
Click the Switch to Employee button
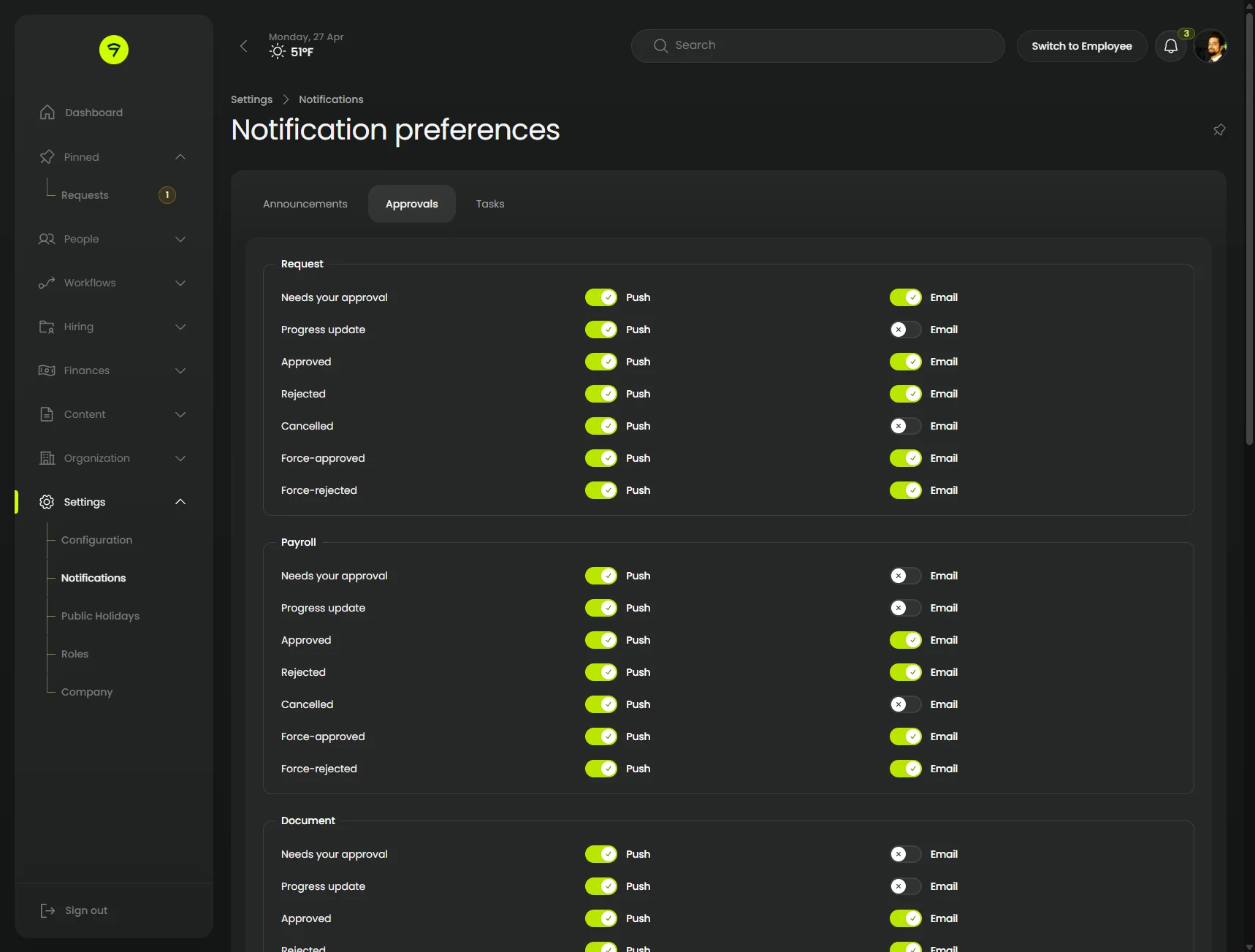tap(1082, 45)
